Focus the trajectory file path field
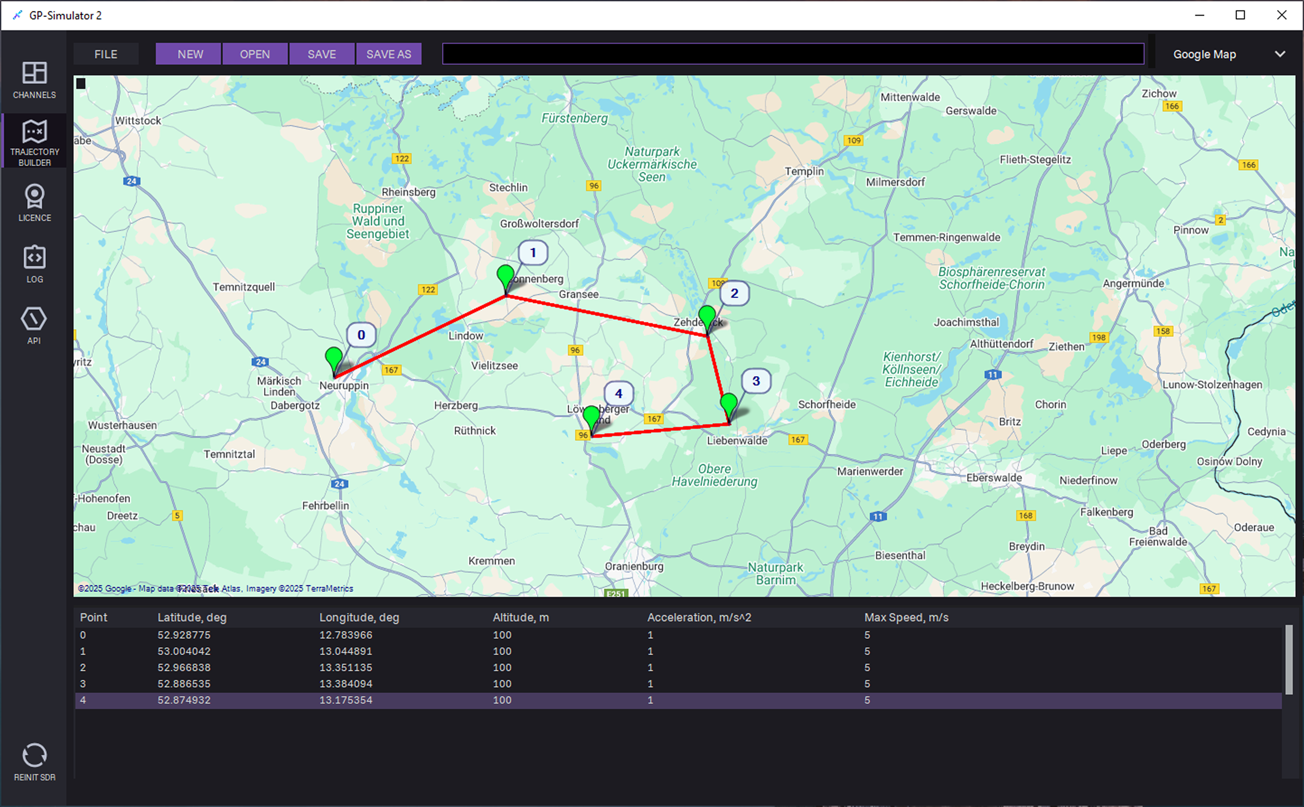1304x807 pixels. [793, 54]
